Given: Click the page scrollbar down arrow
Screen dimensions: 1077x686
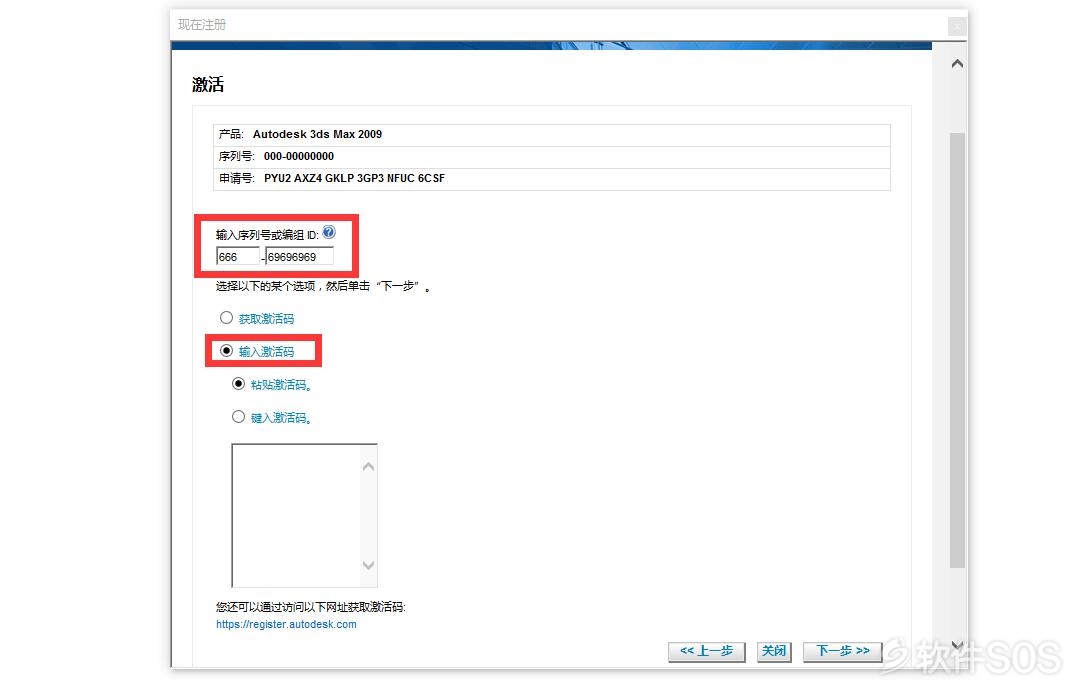Looking at the screenshot, I should [957, 645].
